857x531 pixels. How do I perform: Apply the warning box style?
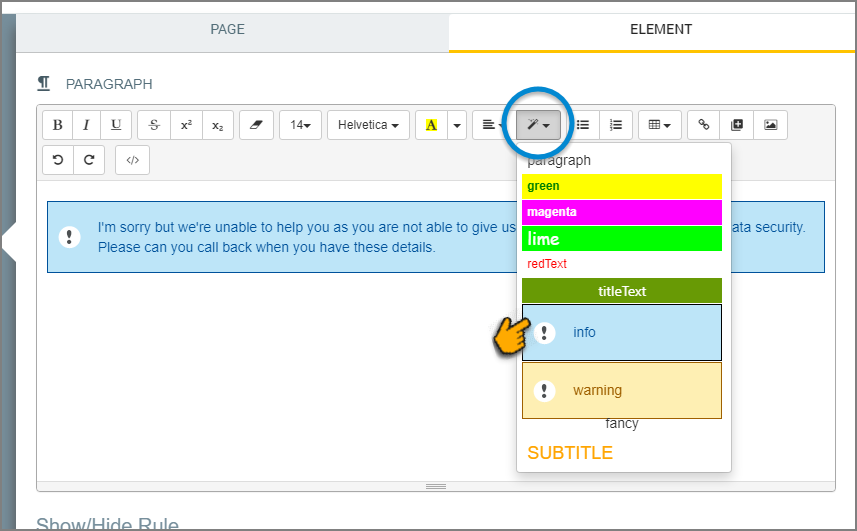pyautogui.click(x=622, y=391)
